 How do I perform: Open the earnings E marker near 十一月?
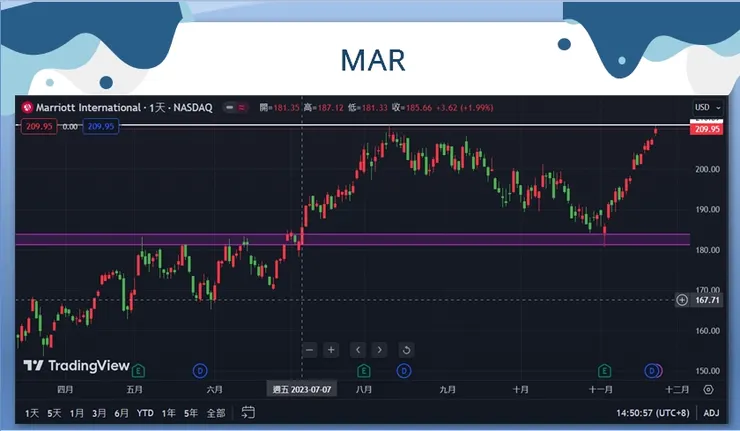point(605,371)
